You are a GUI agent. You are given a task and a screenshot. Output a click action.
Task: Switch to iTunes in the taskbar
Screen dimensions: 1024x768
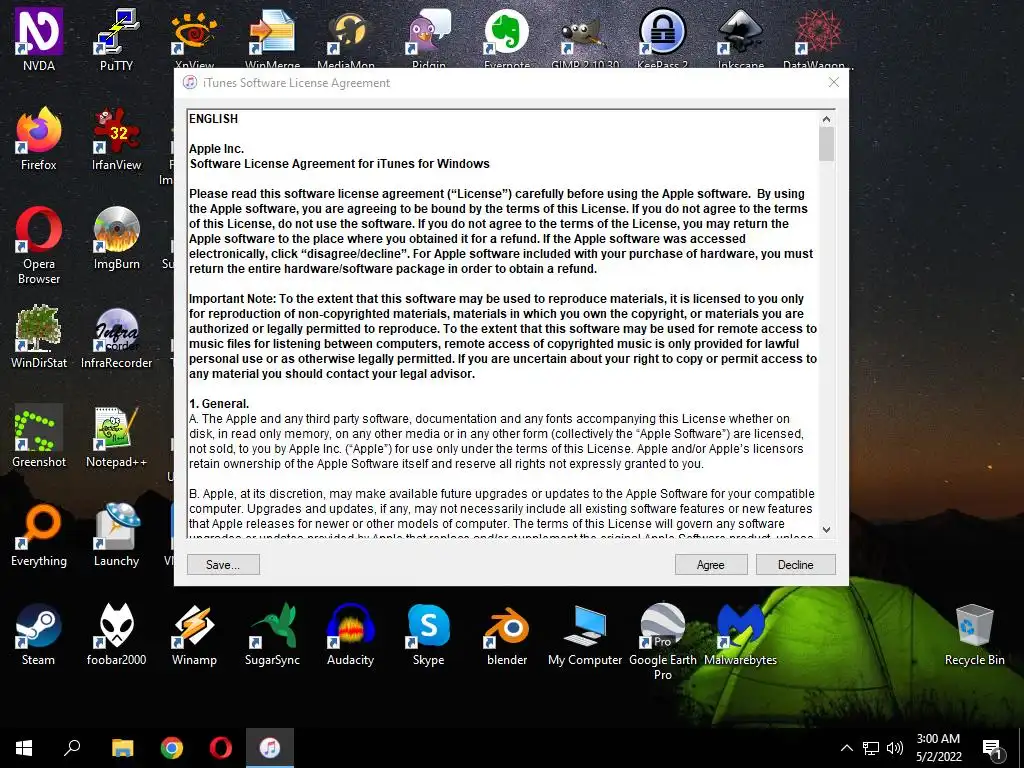point(270,748)
